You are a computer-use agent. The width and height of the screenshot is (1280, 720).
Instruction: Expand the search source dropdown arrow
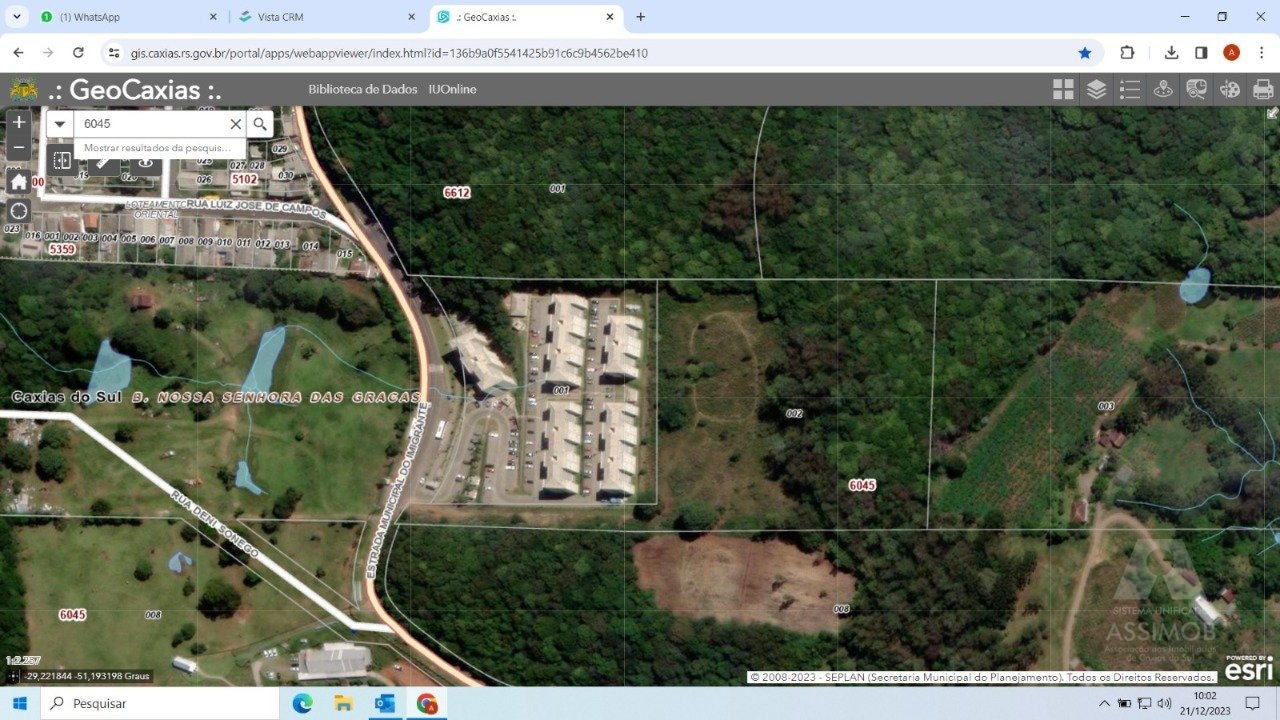click(60, 124)
